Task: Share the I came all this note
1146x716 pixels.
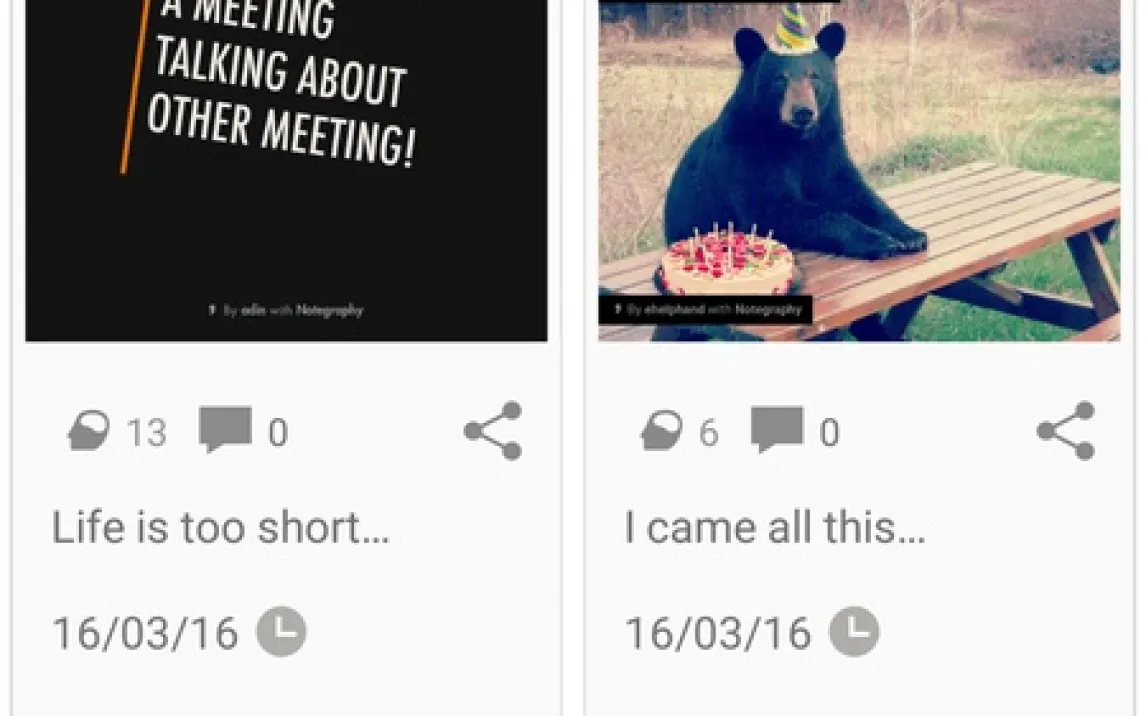Action: click(x=1066, y=430)
